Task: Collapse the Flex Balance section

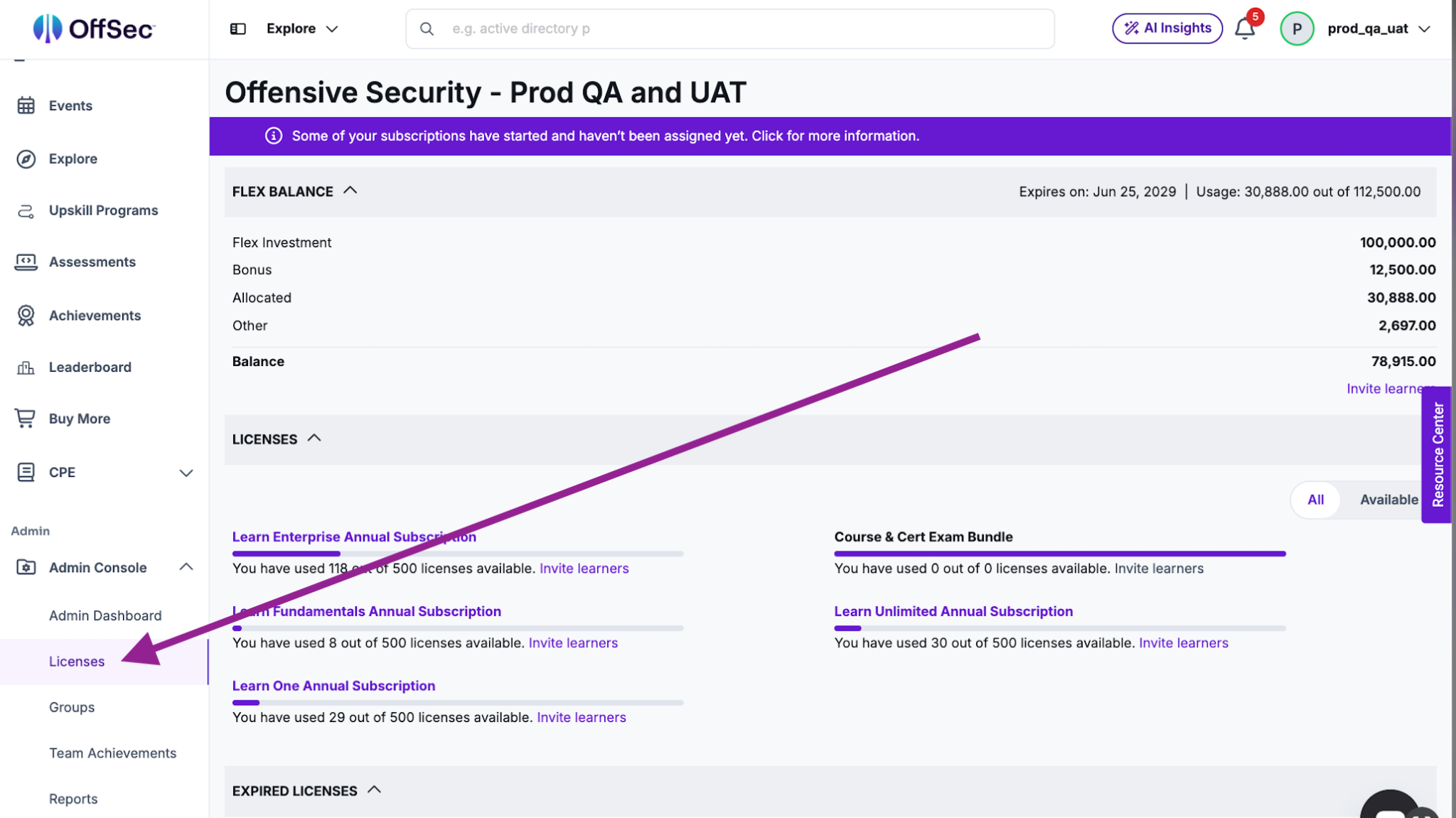Action: pyautogui.click(x=350, y=190)
